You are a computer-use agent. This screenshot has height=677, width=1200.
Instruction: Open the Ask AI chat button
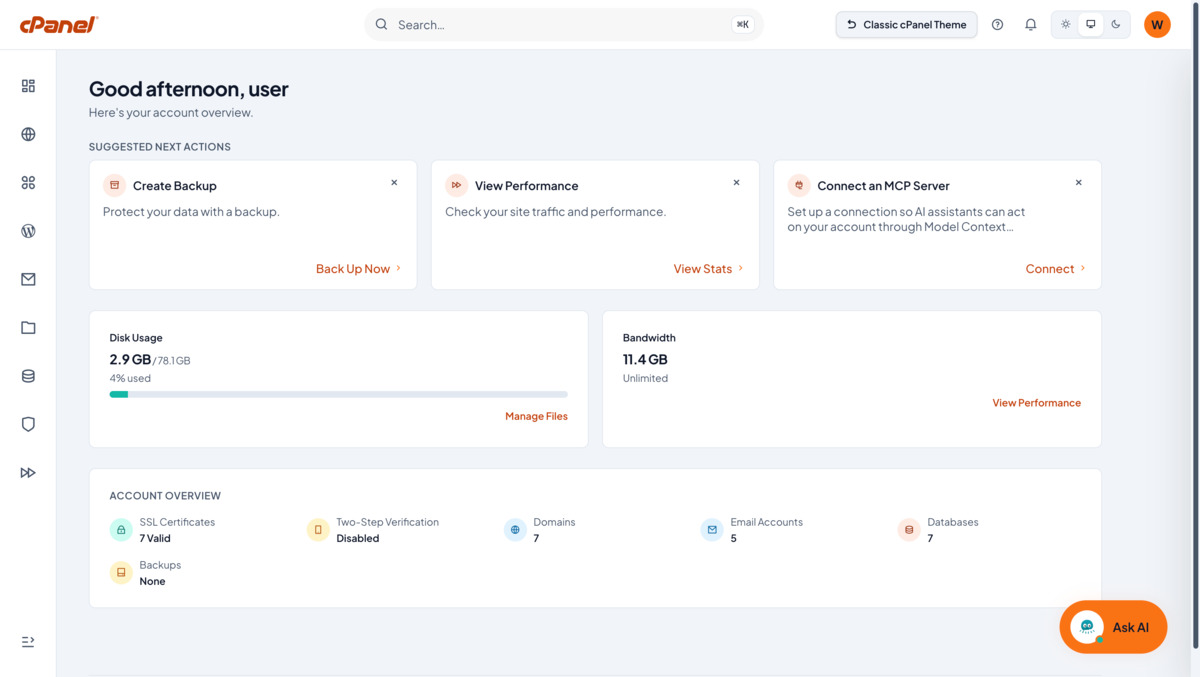(x=1113, y=627)
